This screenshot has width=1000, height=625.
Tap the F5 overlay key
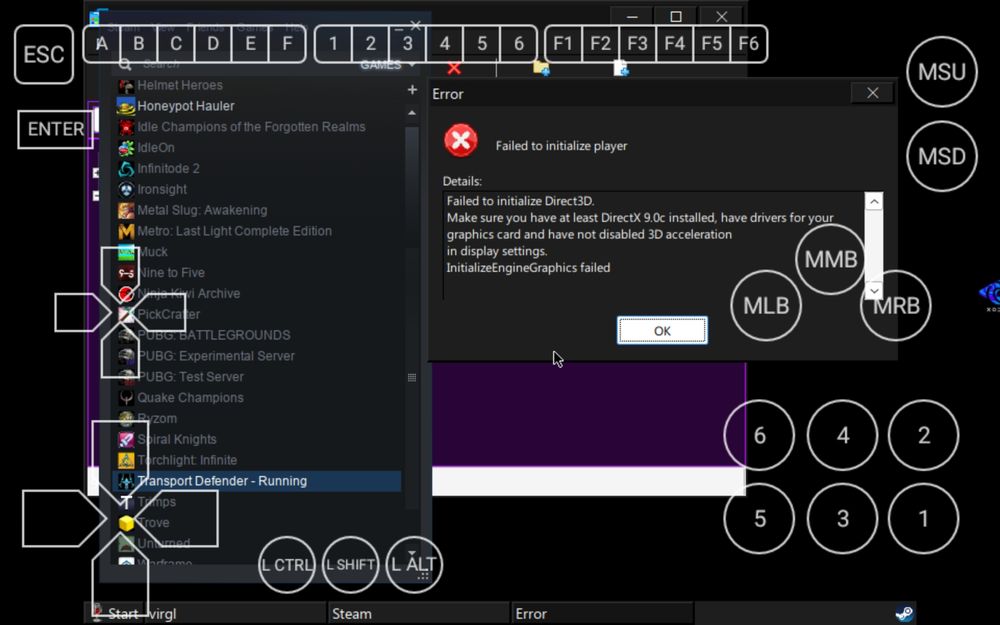pyautogui.click(x=711, y=43)
